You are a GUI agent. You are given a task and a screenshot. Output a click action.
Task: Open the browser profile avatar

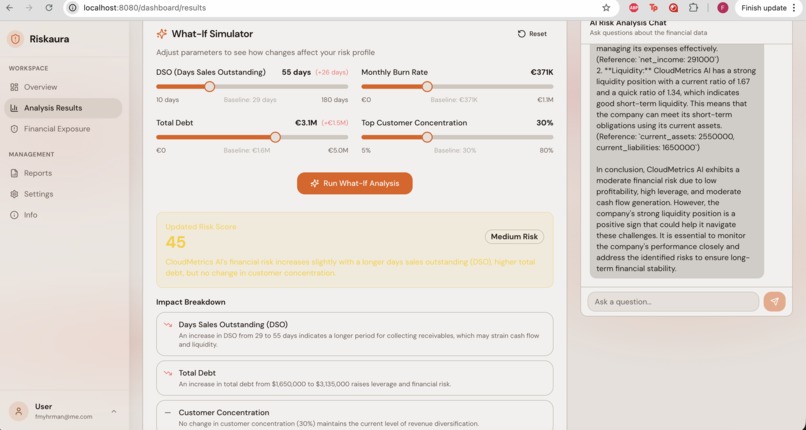pyautogui.click(x=723, y=8)
